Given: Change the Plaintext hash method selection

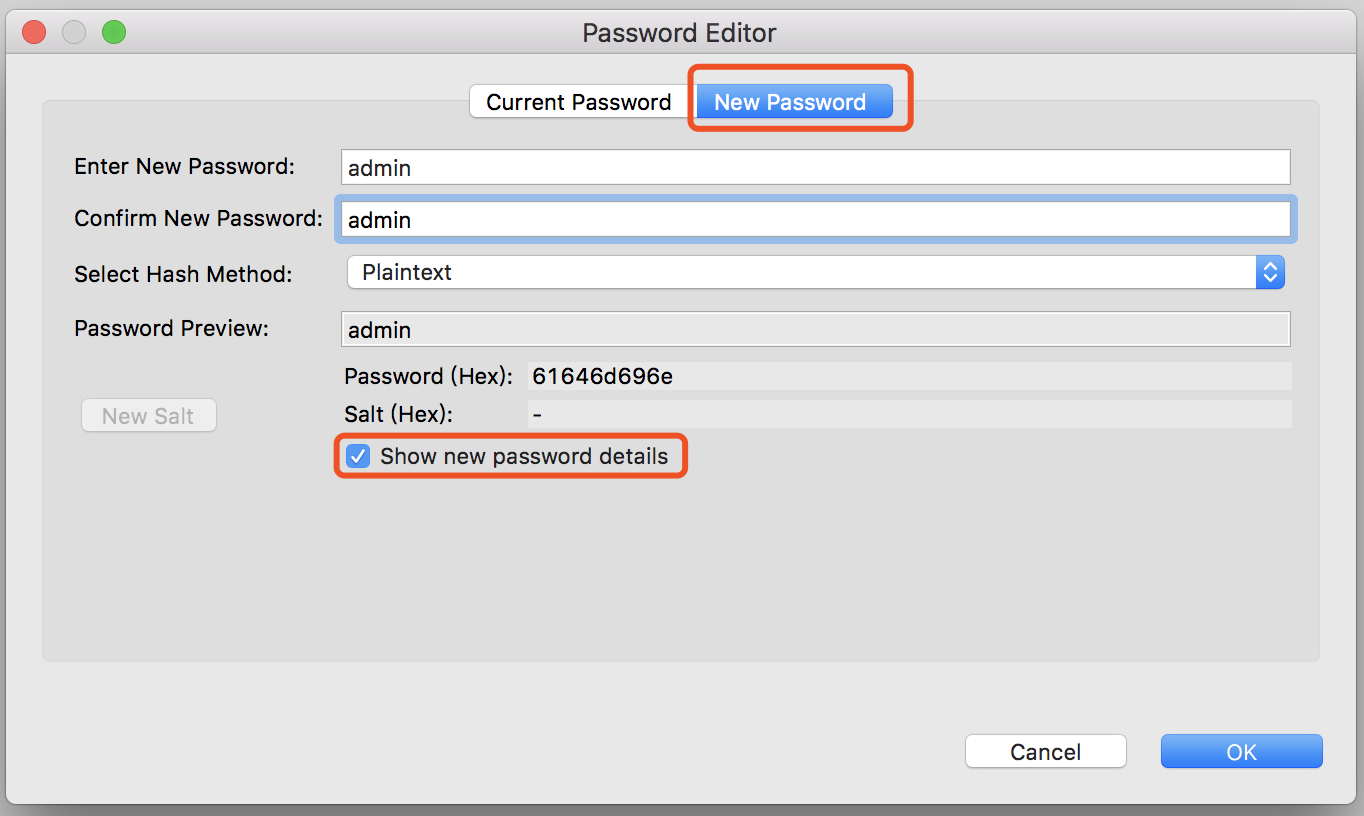Looking at the screenshot, I should click(x=800, y=272).
